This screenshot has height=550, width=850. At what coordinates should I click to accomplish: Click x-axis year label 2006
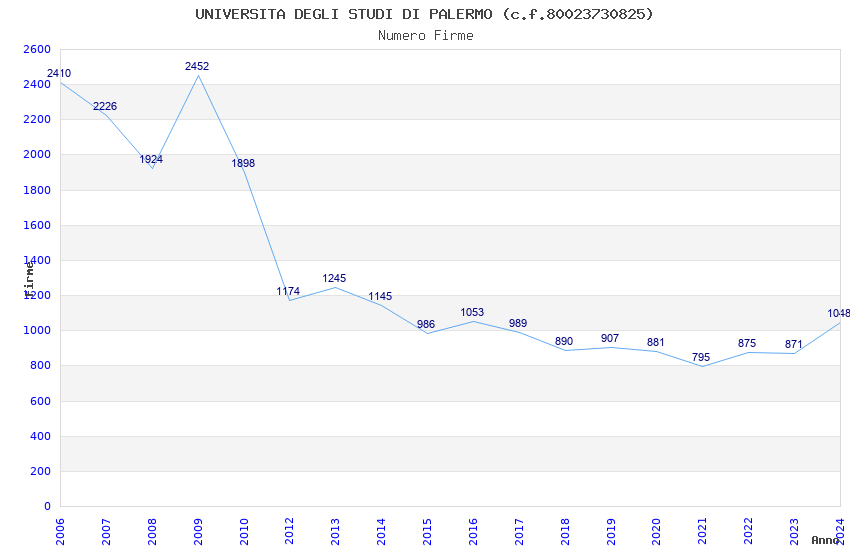[60, 532]
